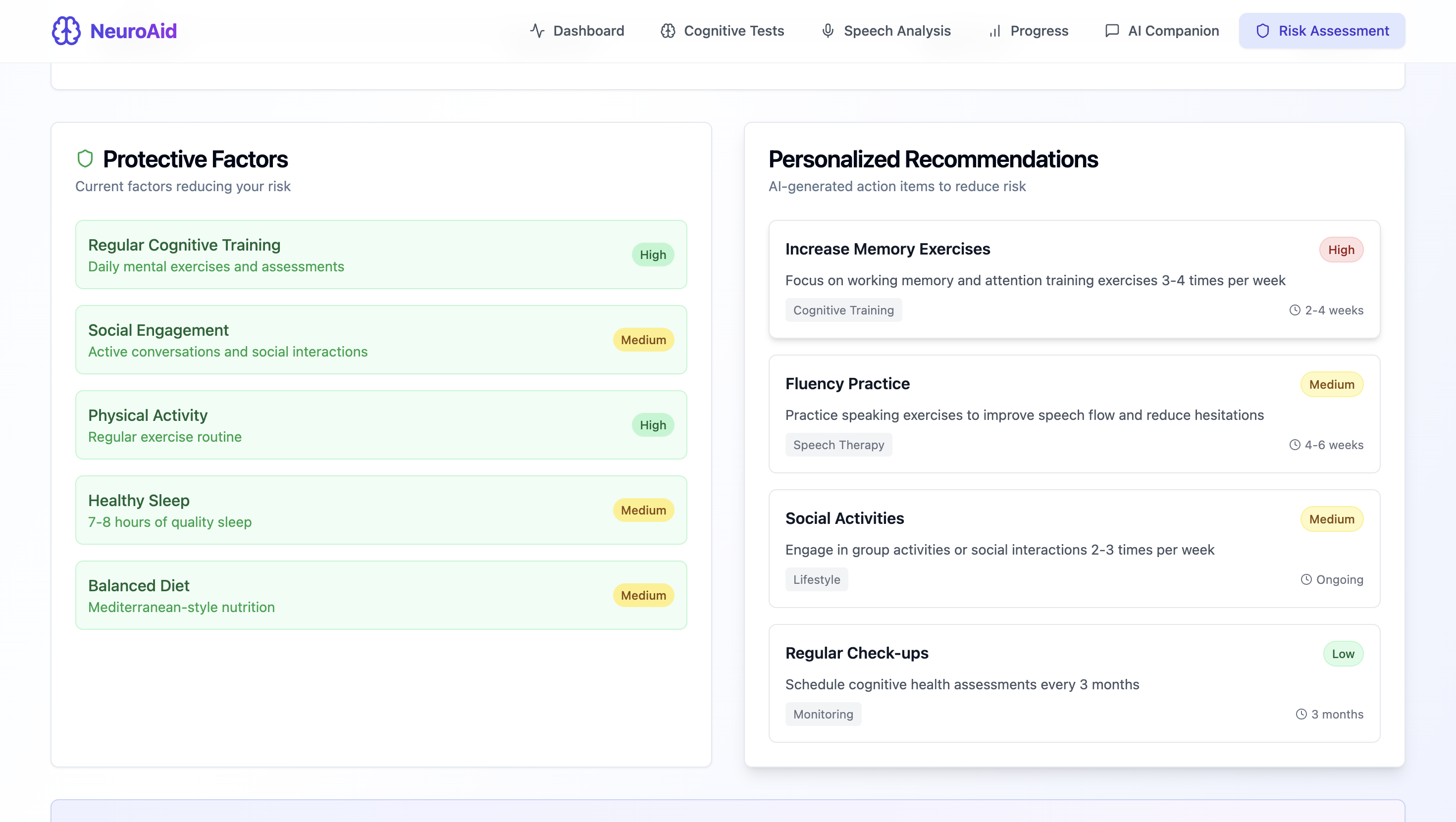Click the NeuroAid brand name link
The image size is (1456, 822).
[x=133, y=31]
